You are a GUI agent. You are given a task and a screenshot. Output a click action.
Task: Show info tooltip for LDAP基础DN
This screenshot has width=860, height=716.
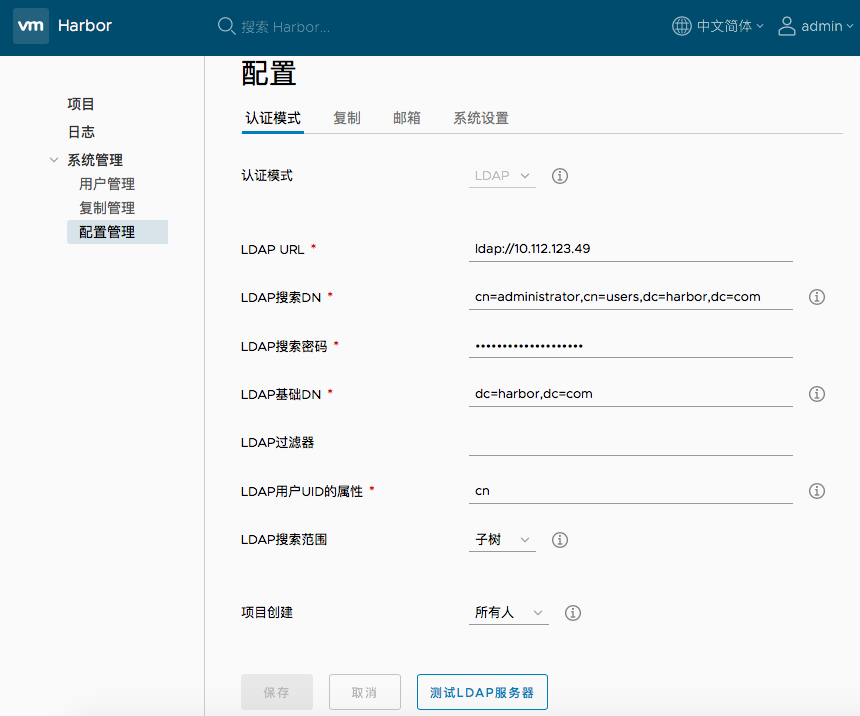tap(816, 394)
